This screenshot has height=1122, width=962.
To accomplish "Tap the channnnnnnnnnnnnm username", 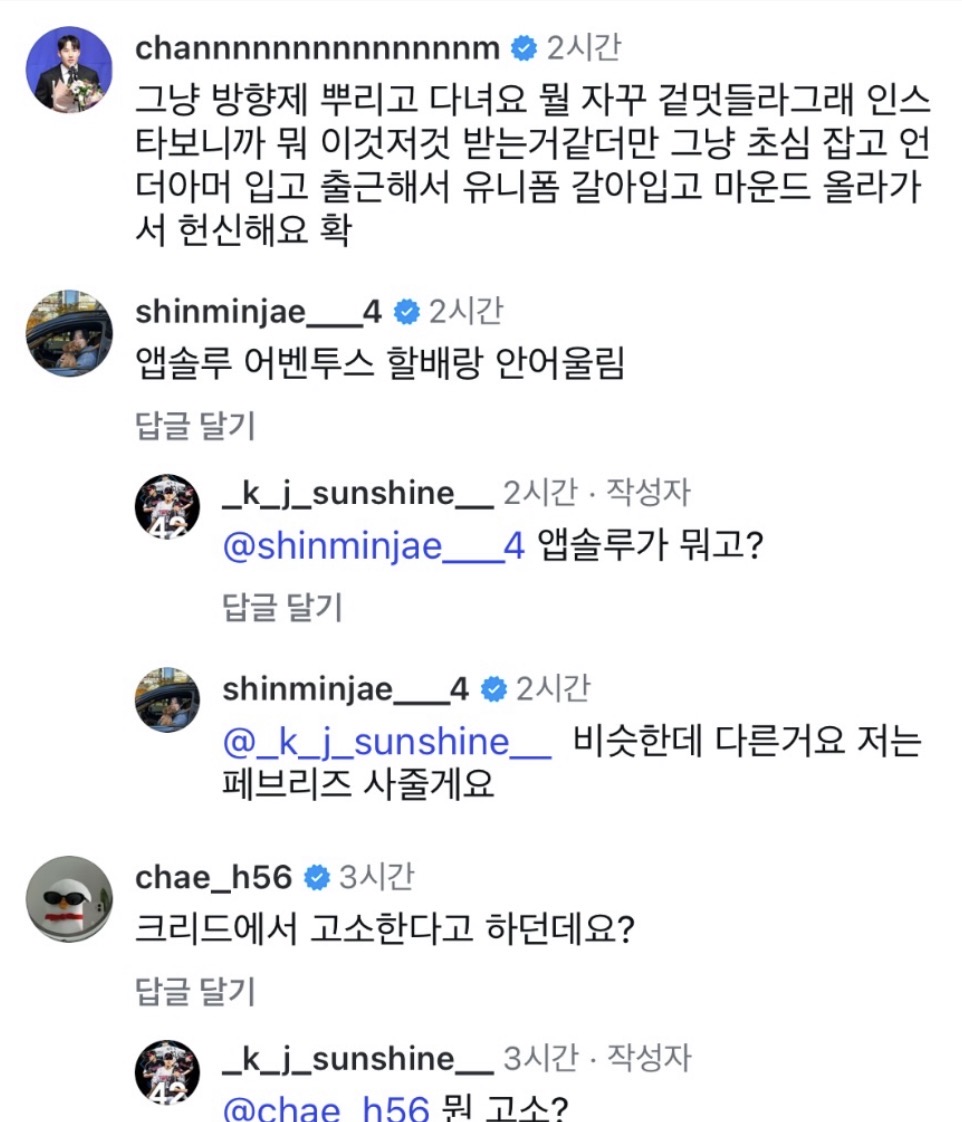I will [x=317, y=47].
